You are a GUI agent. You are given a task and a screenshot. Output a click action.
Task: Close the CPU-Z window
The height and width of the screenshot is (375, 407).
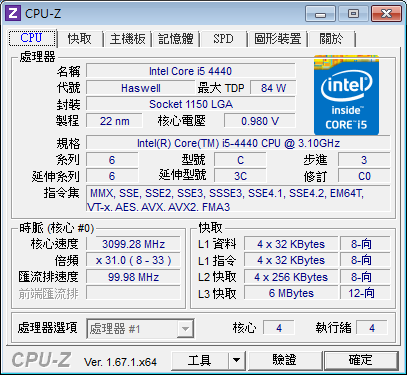click(386, 14)
